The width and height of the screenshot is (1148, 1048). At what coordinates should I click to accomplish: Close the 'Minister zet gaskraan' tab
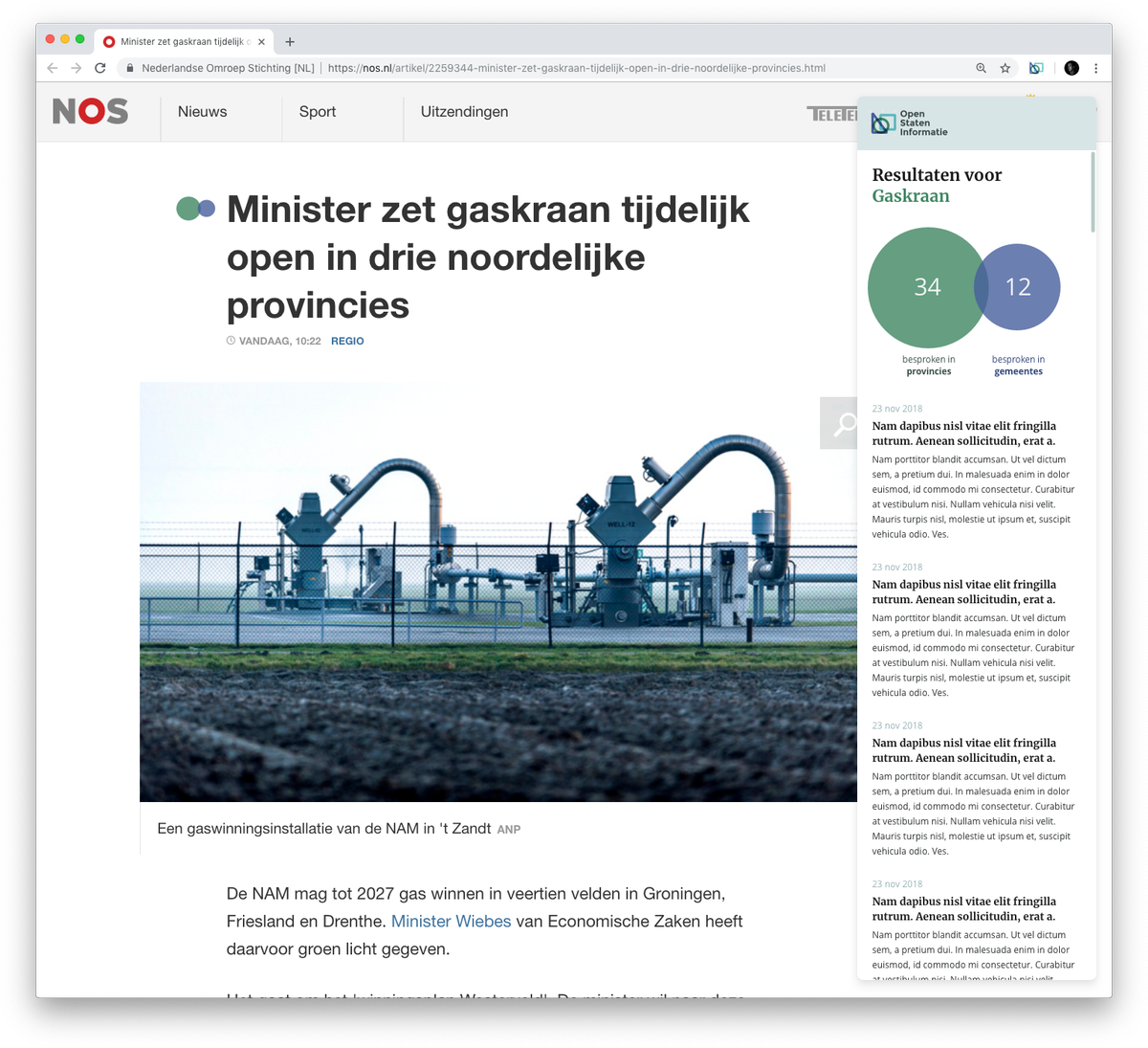(x=261, y=42)
